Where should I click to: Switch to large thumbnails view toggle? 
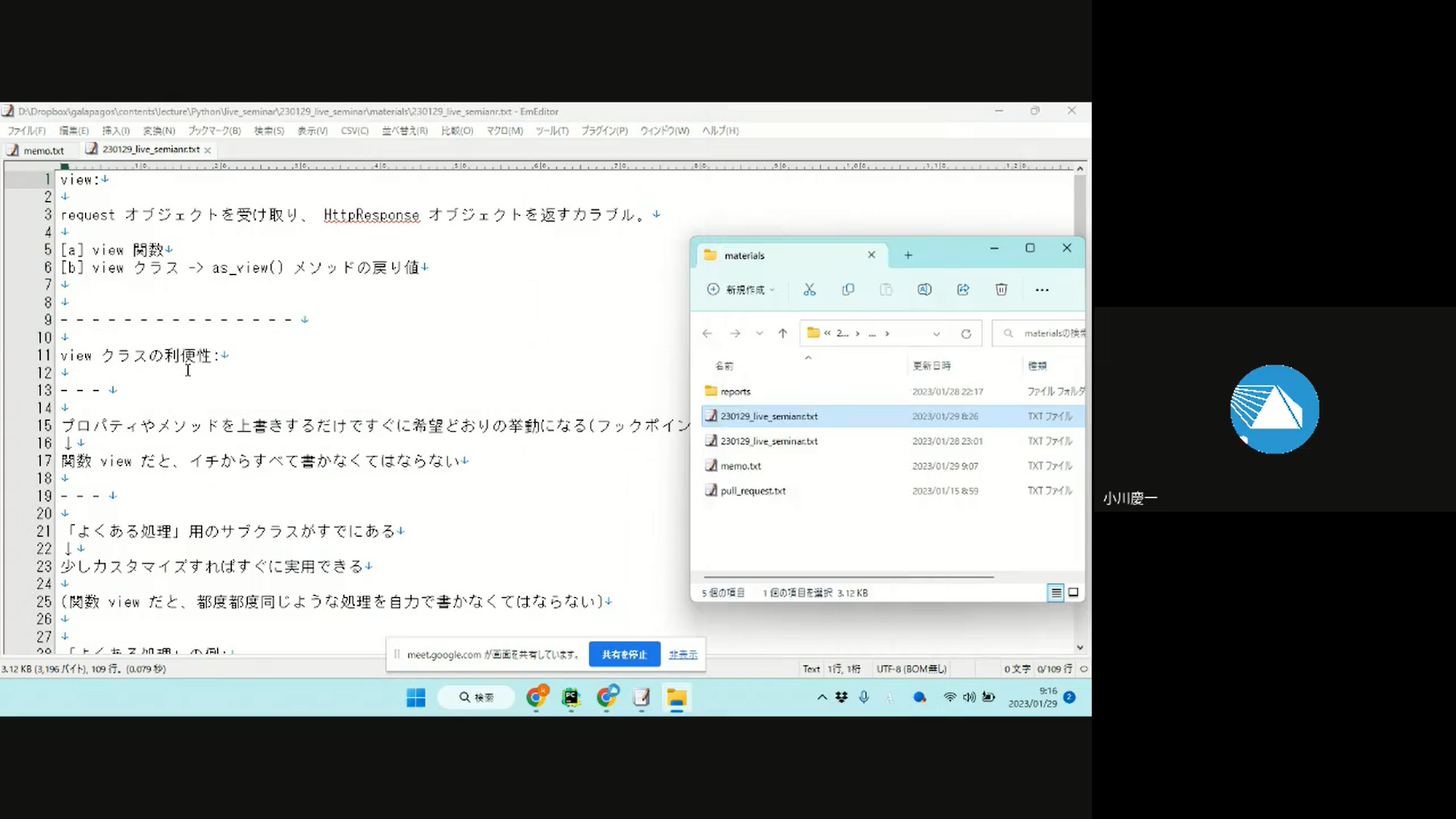pyautogui.click(x=1073, y=593)
